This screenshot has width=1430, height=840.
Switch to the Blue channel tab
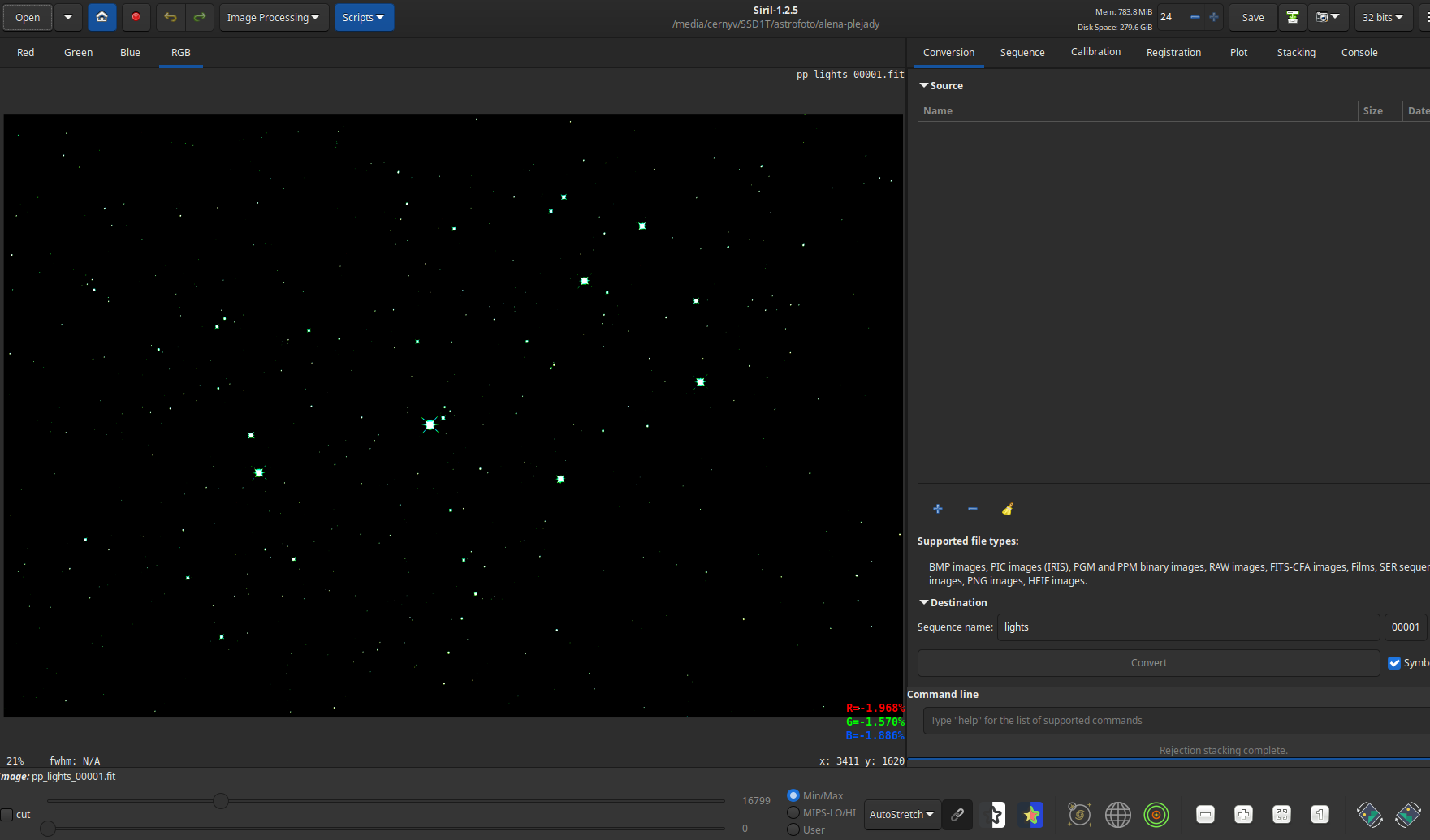point(130,52)
